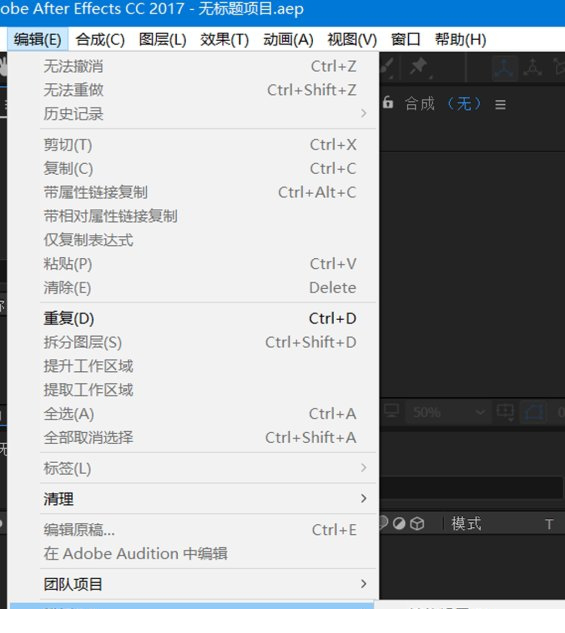This screenshot has width=565, height=633.
Task: Expand the 标签(L) submenu
Action: click(x=193, y=468)
